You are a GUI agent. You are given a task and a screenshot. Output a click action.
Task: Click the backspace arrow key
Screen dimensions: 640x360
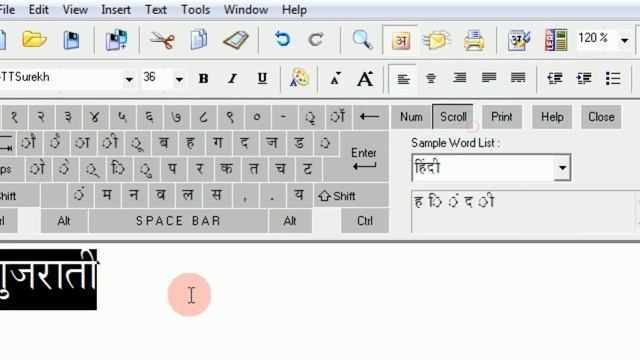pyautogui.click(x=370, y=117)
